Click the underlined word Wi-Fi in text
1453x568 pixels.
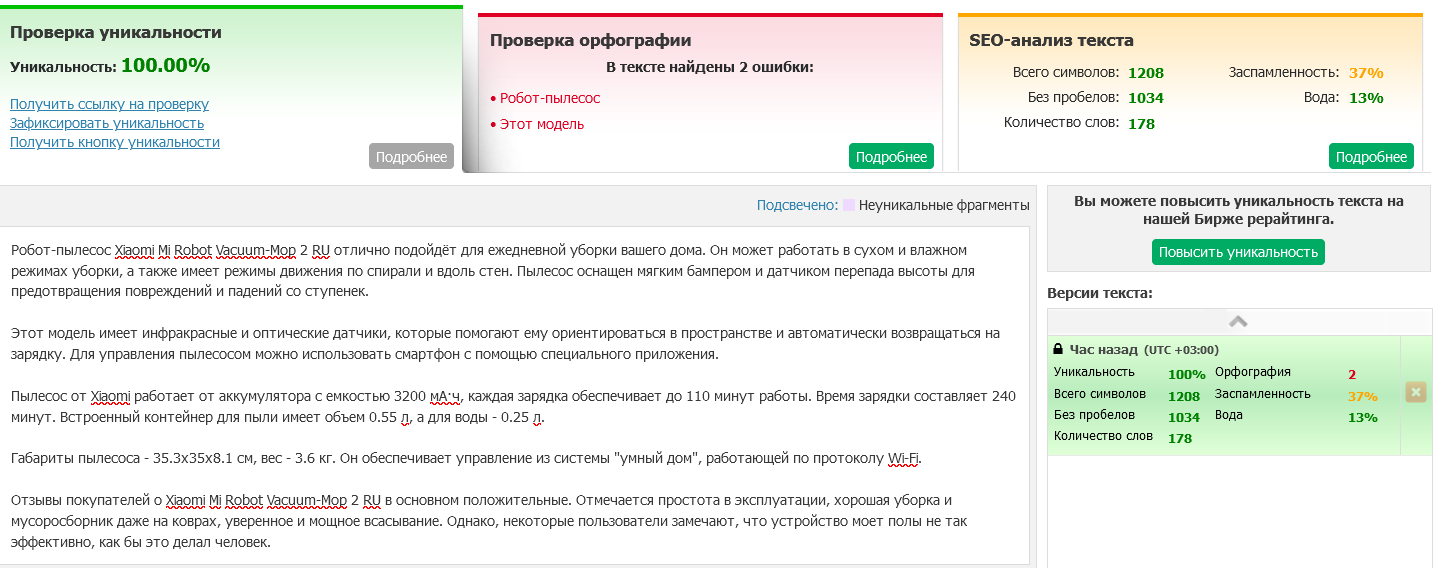(904, 459)
